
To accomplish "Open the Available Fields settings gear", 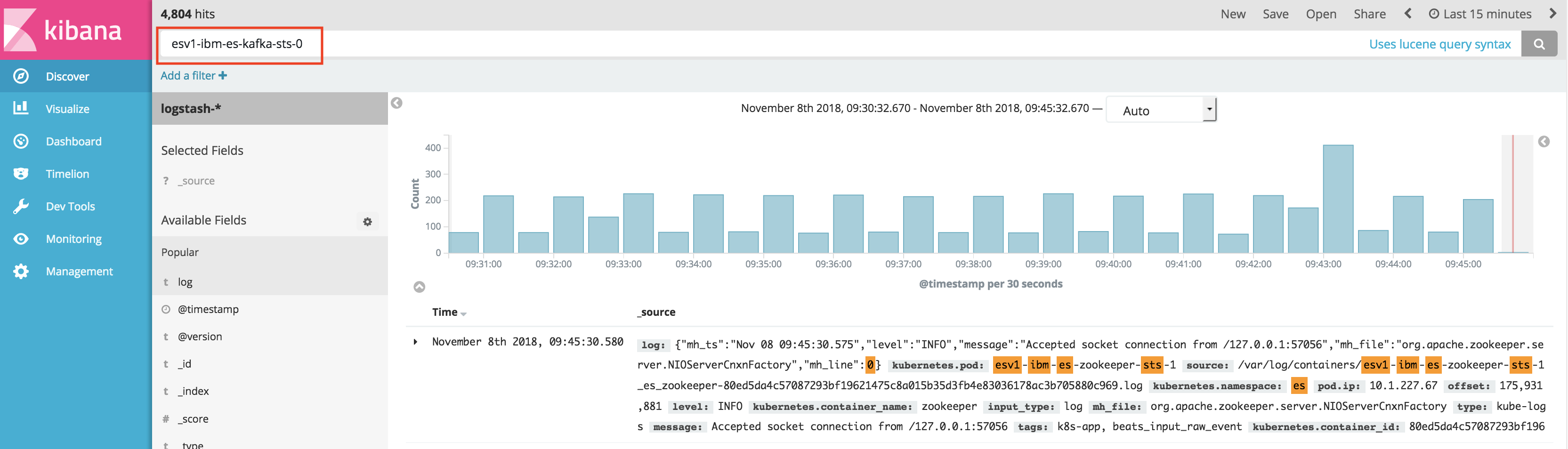I will tap(367, 222).
